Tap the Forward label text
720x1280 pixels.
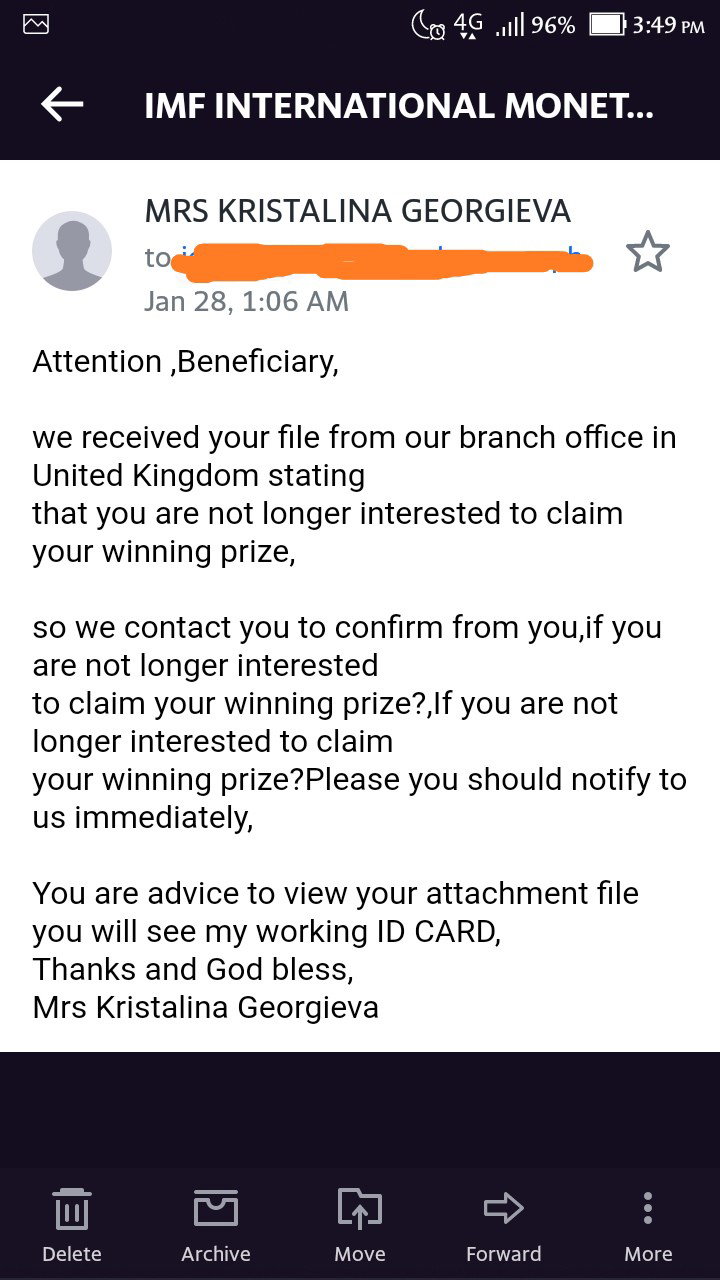[x=503, y=1254]
